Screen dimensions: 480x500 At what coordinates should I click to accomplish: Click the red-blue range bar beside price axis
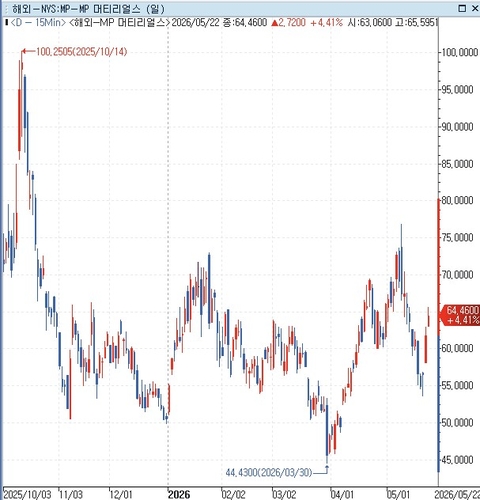click(439, 335)
